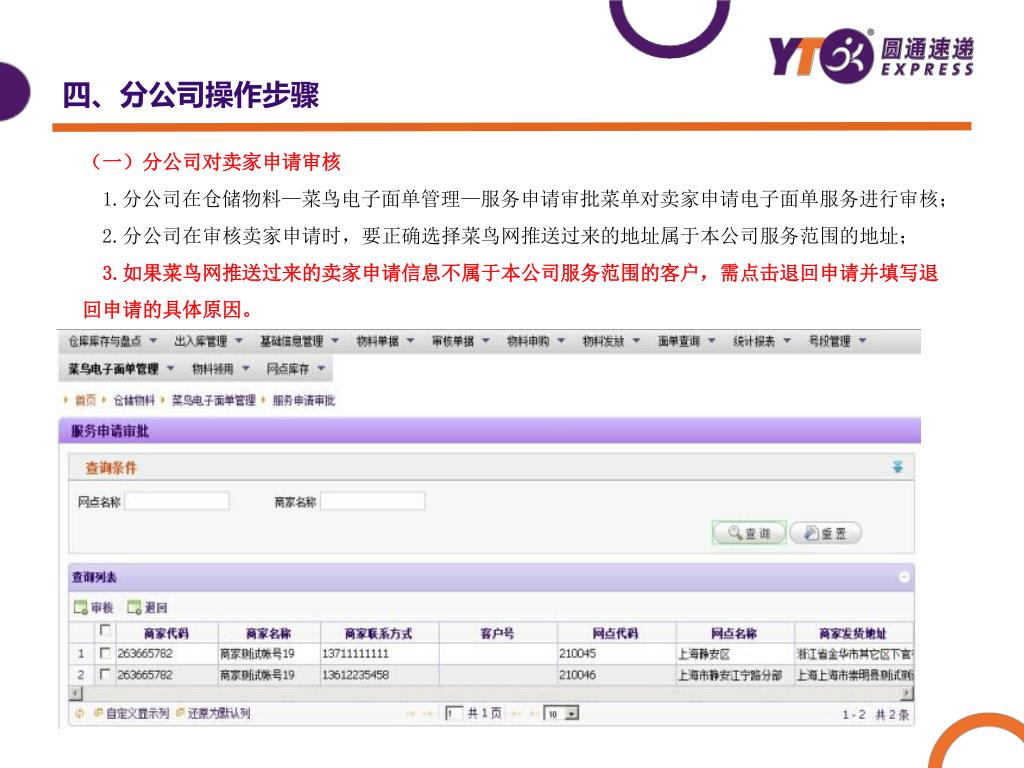Click the 仓储物料 breadcrumb link
The height and width of the screenshot is (768, 1024).
[134, 400]
